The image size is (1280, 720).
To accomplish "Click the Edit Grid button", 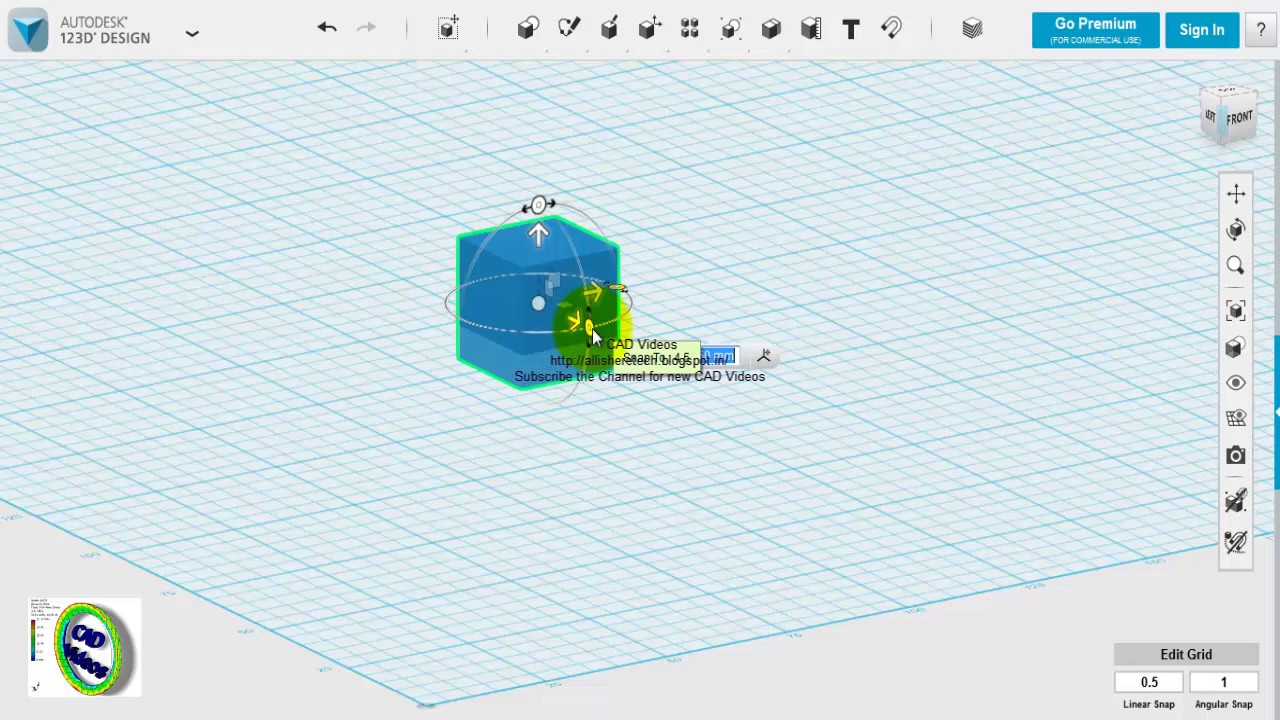I will click(x=1186, y=654).
